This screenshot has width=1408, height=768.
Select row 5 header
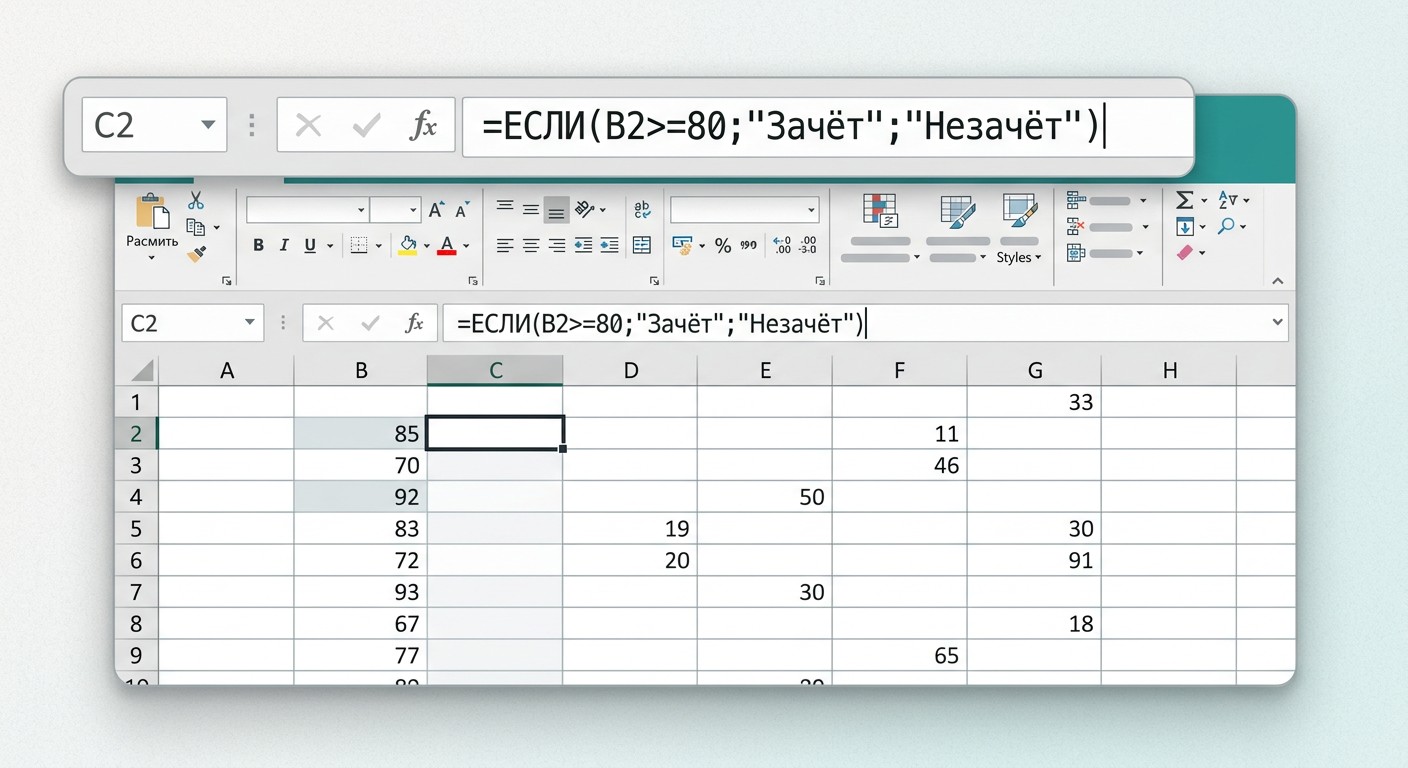tap(137, 528)
